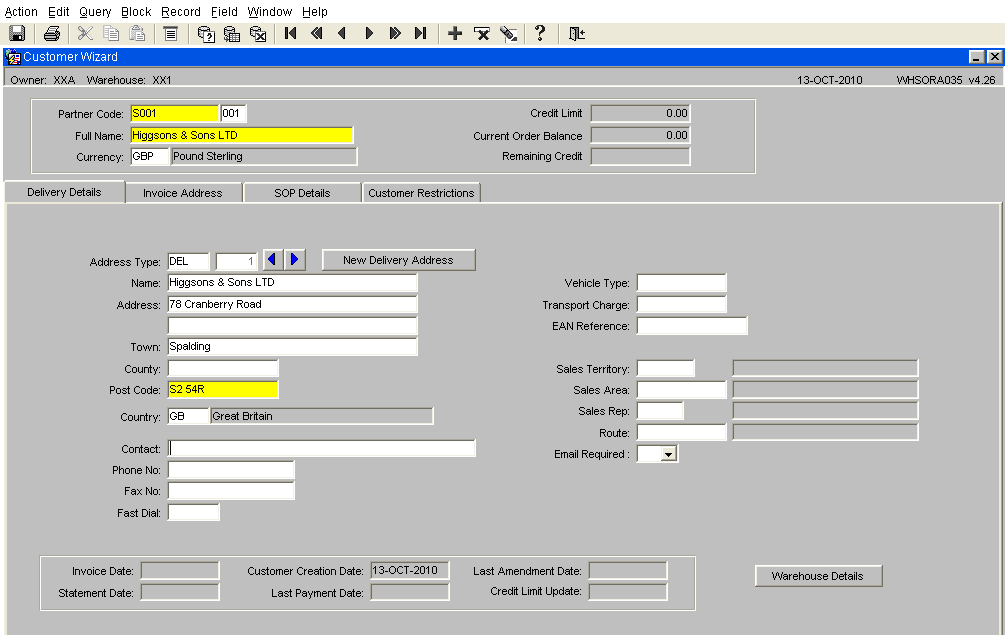Viewport: 1005px width, 635px height.
Task: Switch to the Delivery Details tab
Action: click(64, 192)
